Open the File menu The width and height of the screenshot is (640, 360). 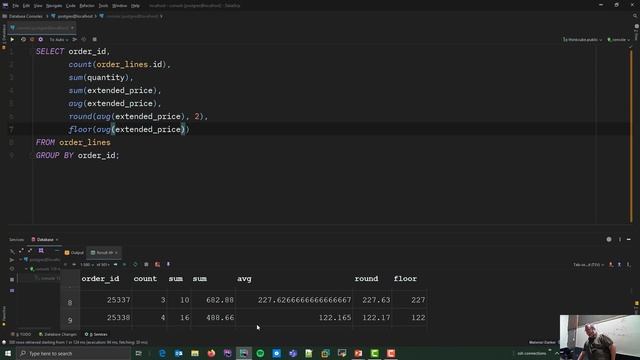[x=16, y=6]
